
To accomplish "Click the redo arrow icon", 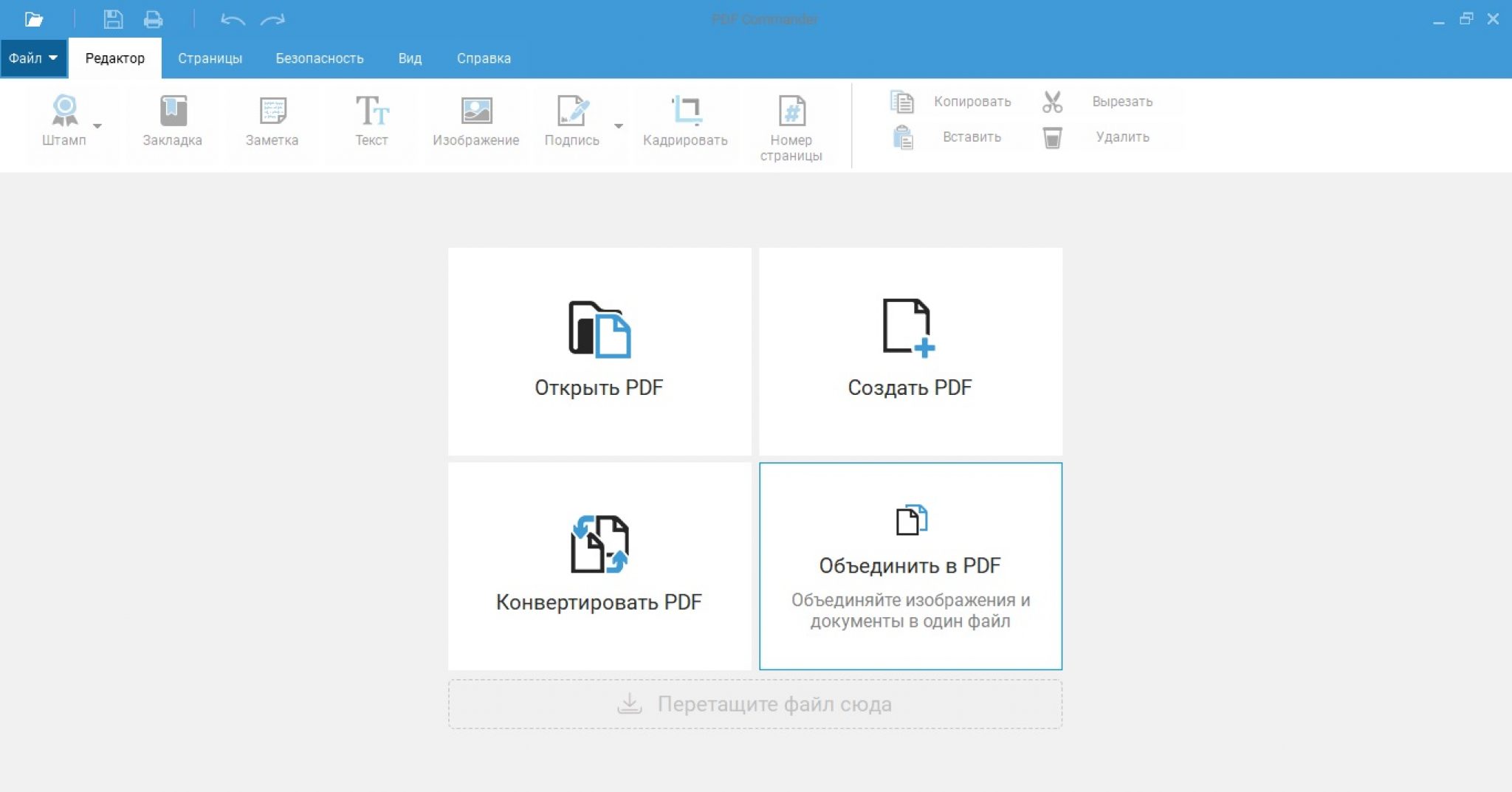I will click(272, 20).
